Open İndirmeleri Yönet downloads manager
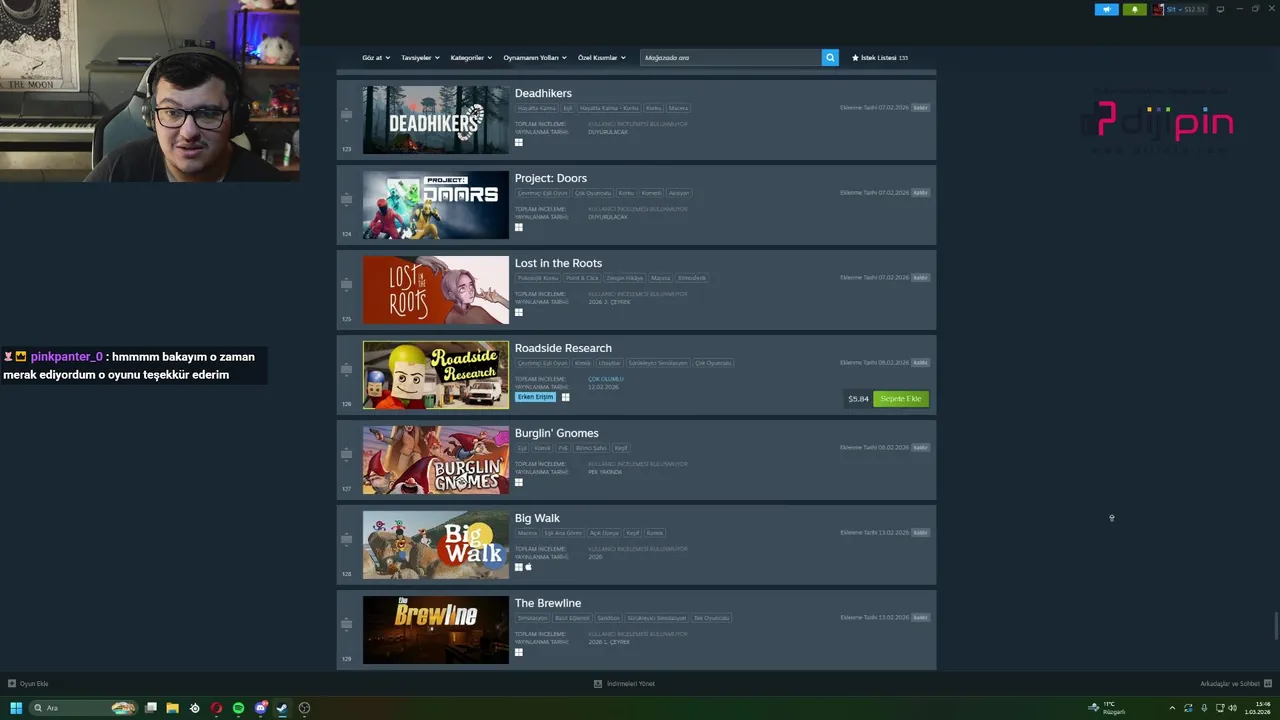Image resolution: width=1280 pixels, height=720 pixels. click(624, 684)
